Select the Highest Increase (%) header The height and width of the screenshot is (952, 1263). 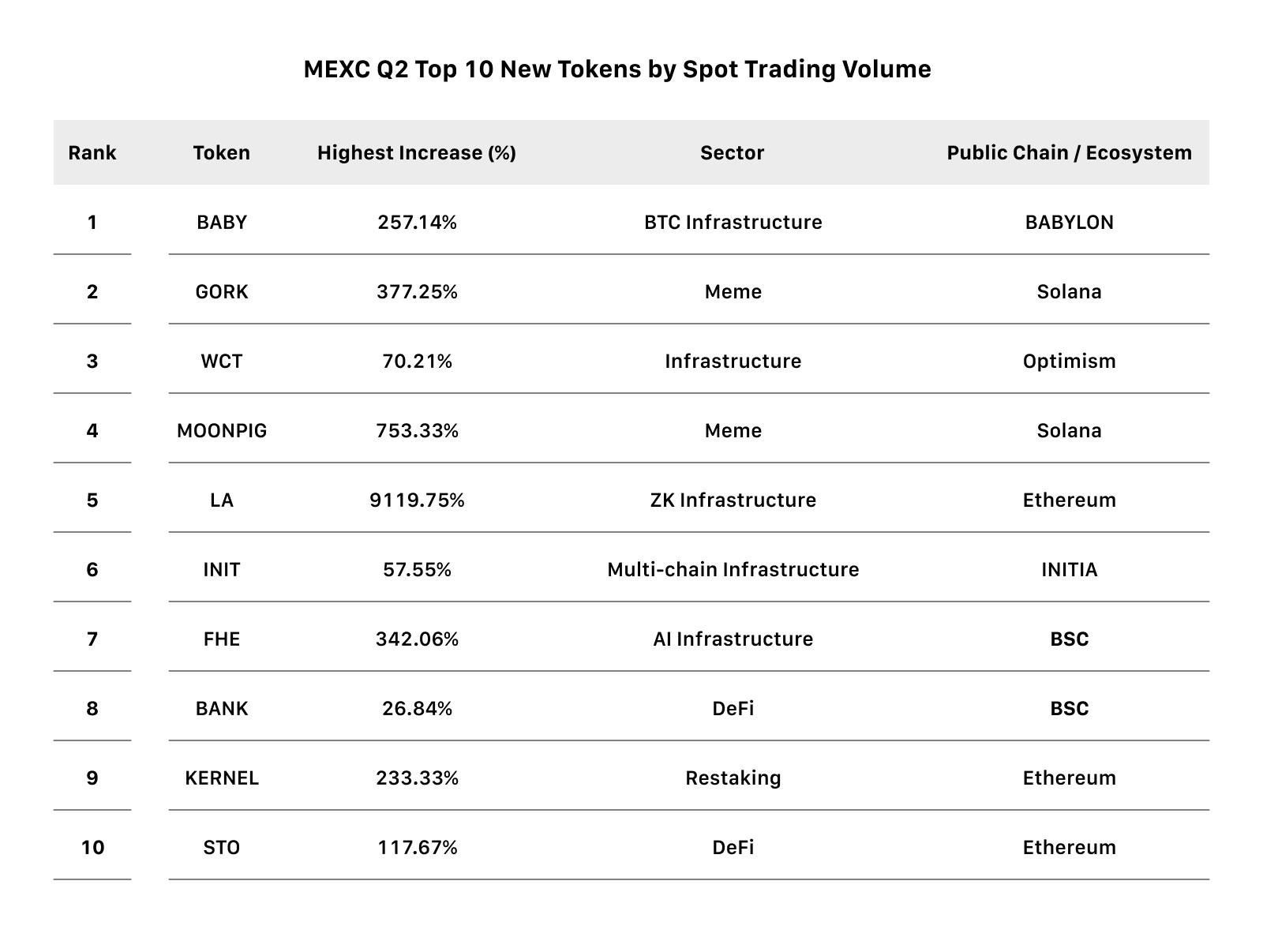417,152
